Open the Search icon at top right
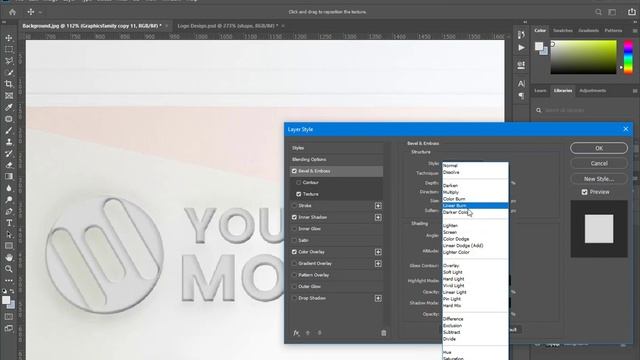640x360 pixels. click(598, 12)
